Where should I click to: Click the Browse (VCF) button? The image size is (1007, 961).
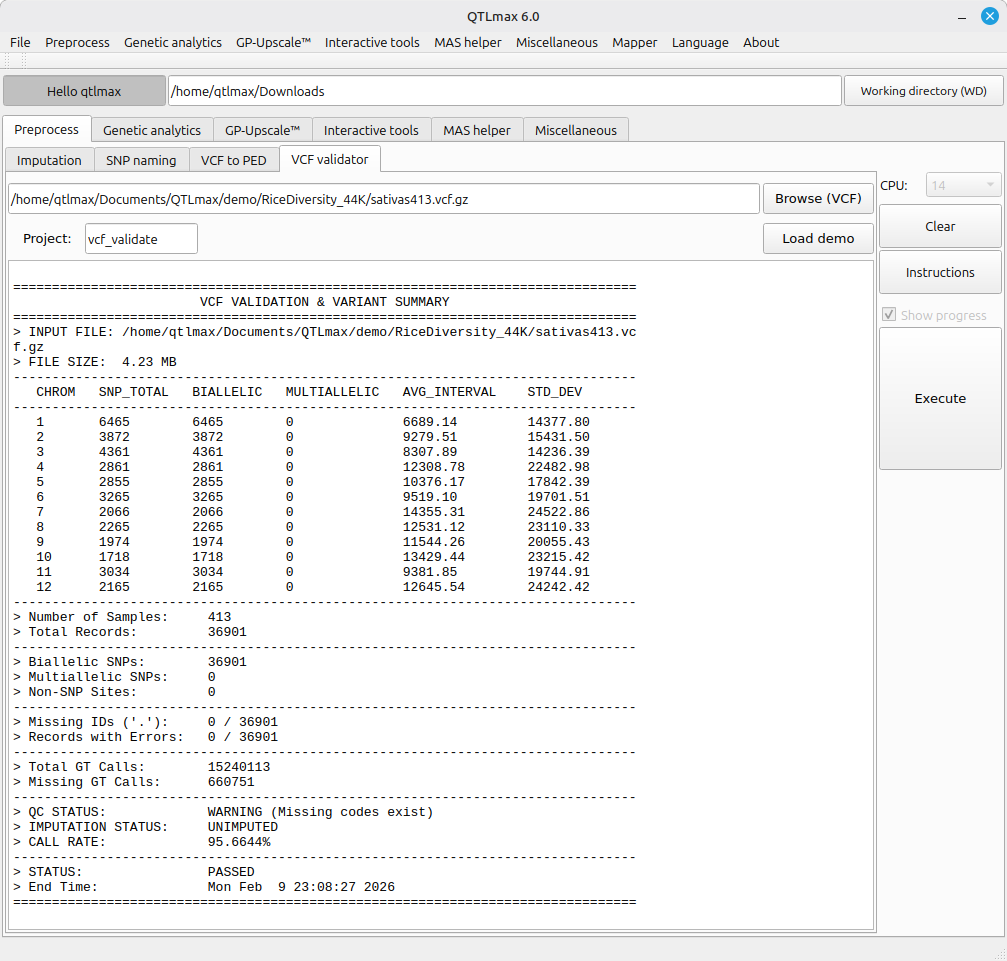(818, 198)
